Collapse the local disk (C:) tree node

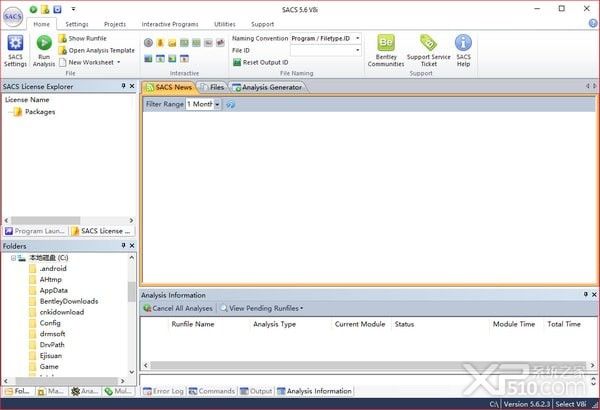(x=13, y=258)
